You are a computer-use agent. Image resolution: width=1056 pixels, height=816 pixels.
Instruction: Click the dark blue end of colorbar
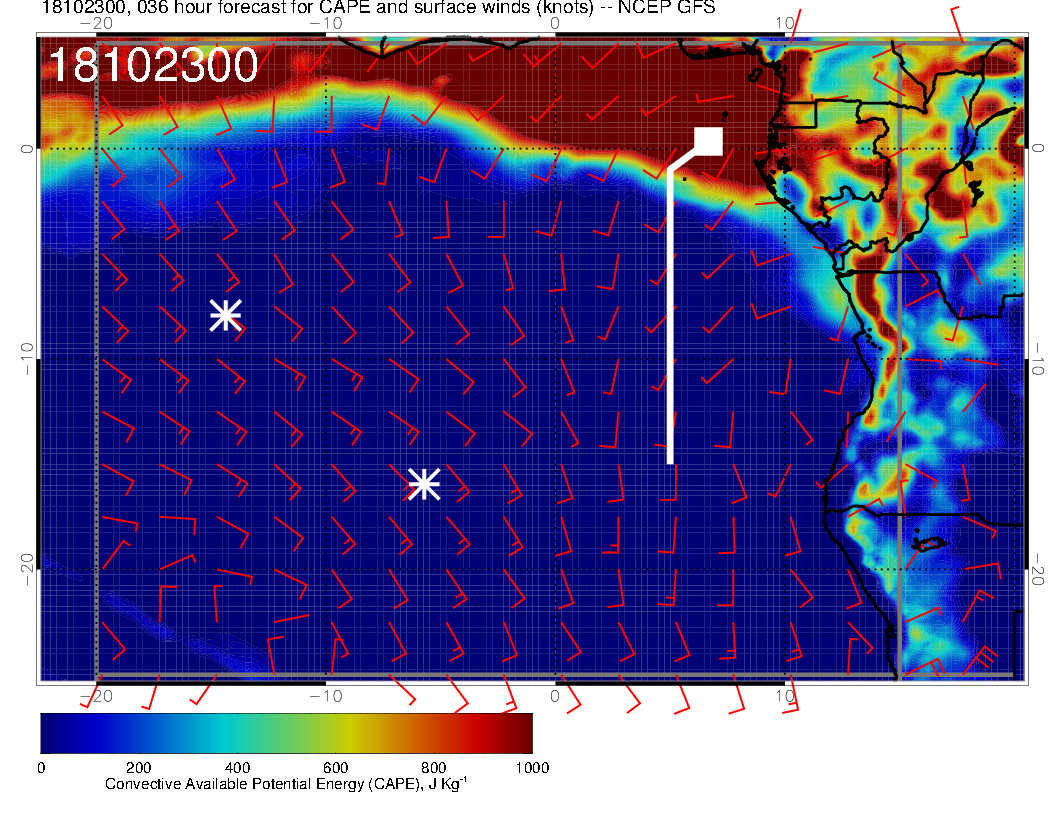52,732
